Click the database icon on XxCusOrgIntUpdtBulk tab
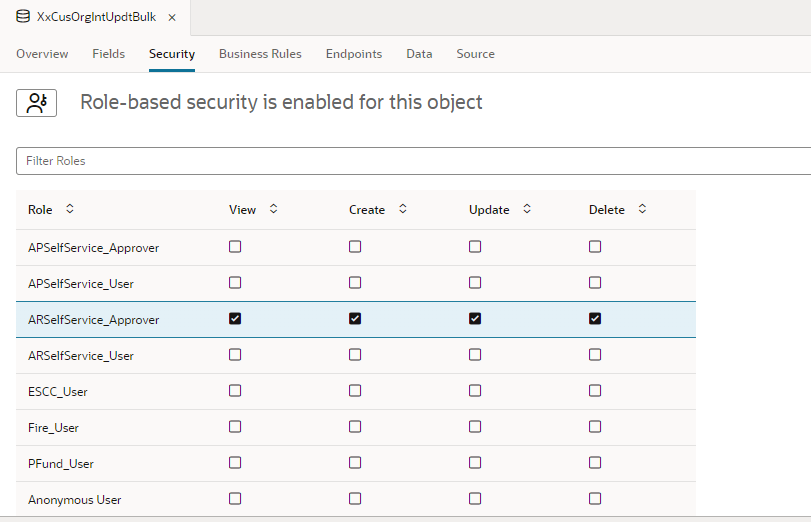 coord(23,17)
